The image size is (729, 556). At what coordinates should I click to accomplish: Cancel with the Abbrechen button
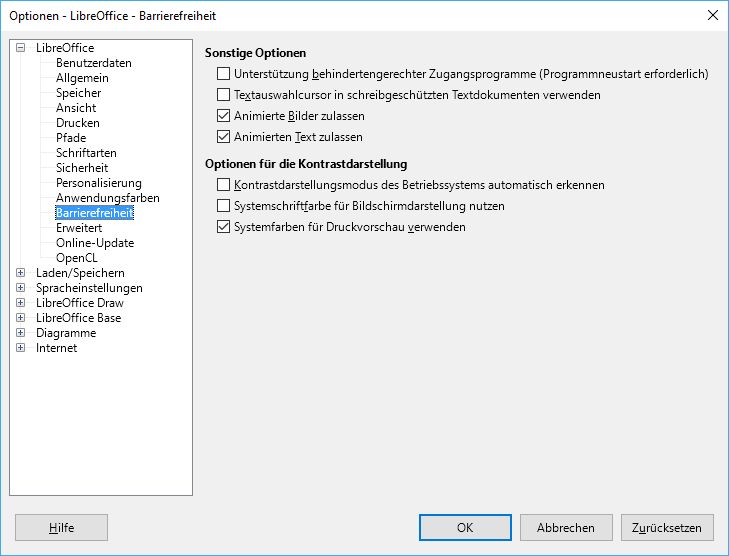pyautogui.click(x=566, y=528)
